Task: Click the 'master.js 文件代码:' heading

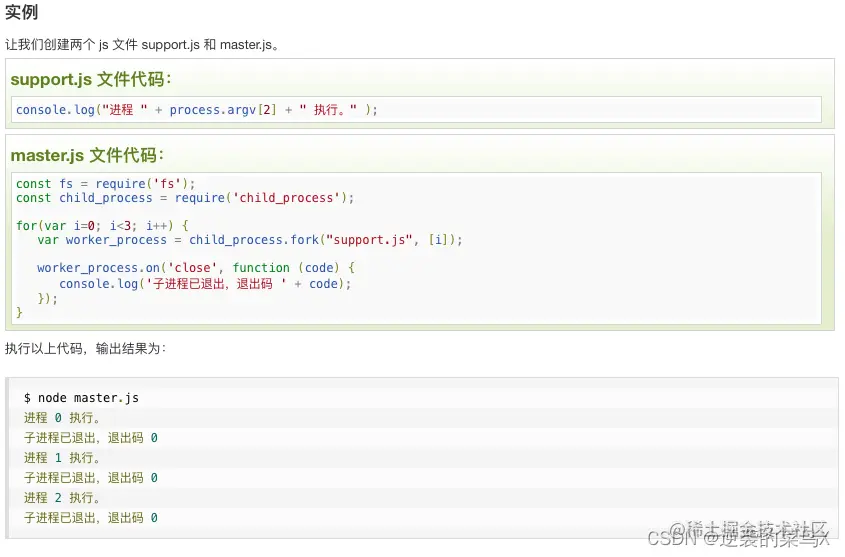Action: point(87,155)
